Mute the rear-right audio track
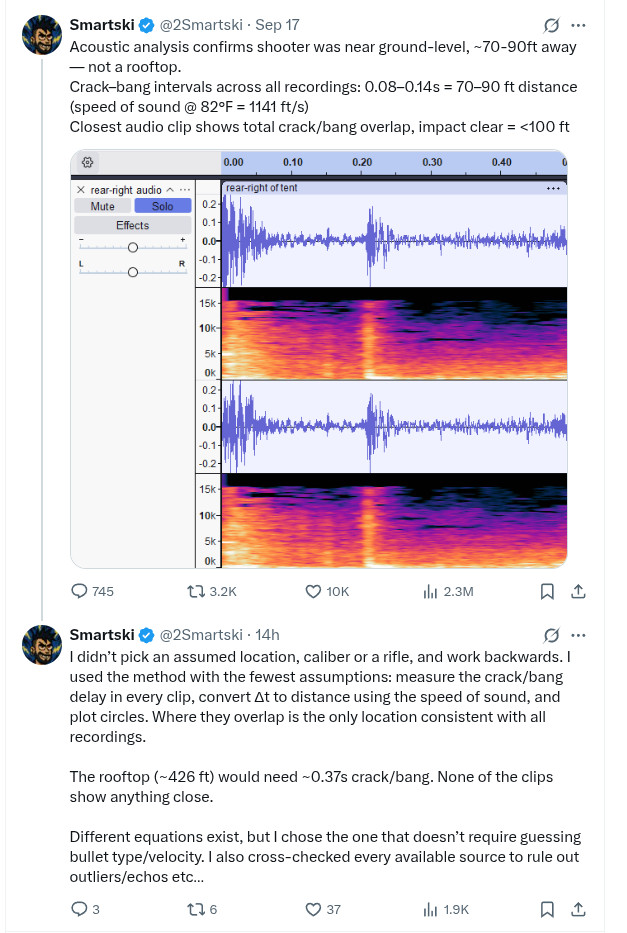The height and width of the screenshot is (933, 627). click(102, 206)
